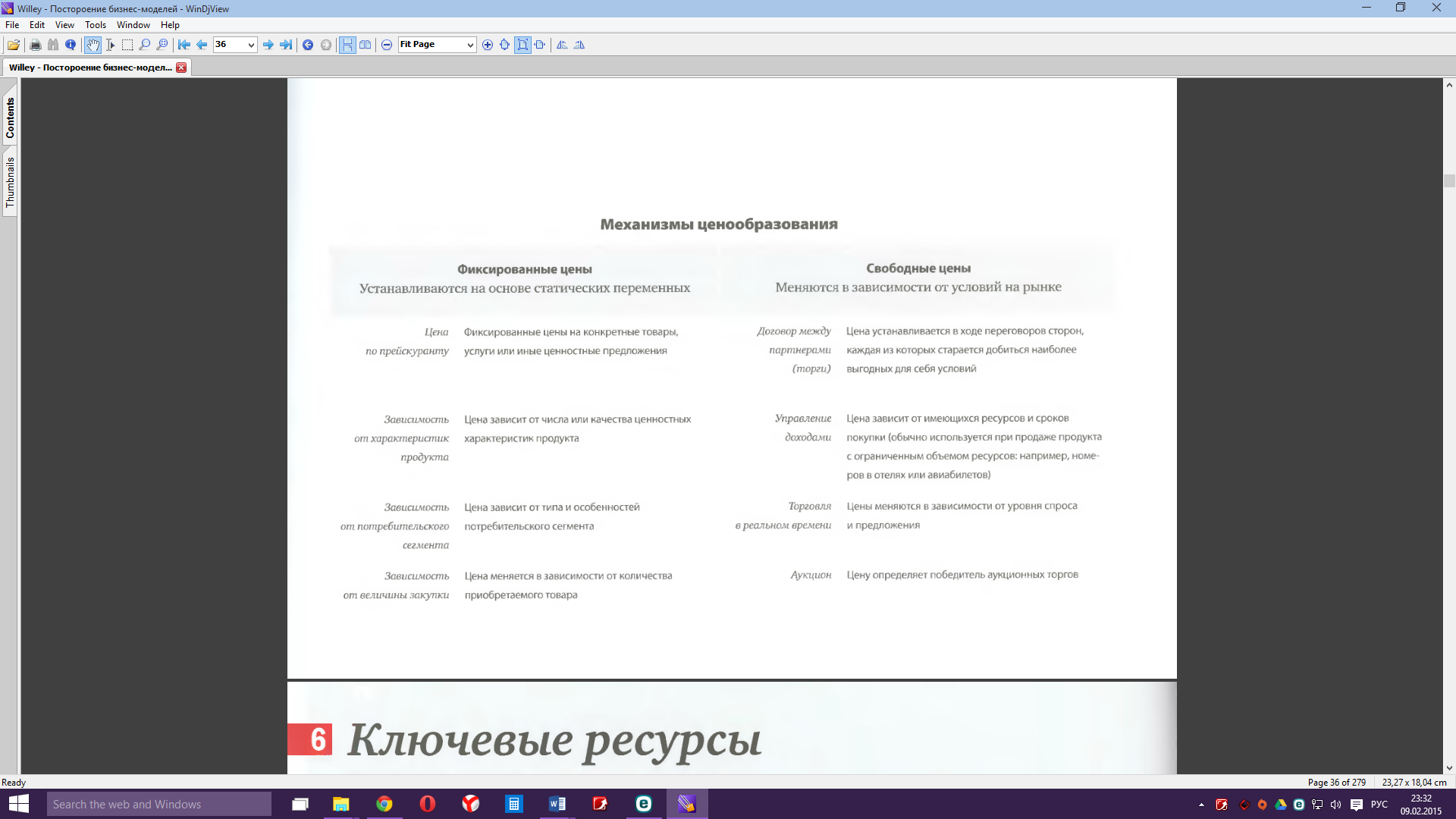Click the blue Back navigation icon

(x=308, y=45)
